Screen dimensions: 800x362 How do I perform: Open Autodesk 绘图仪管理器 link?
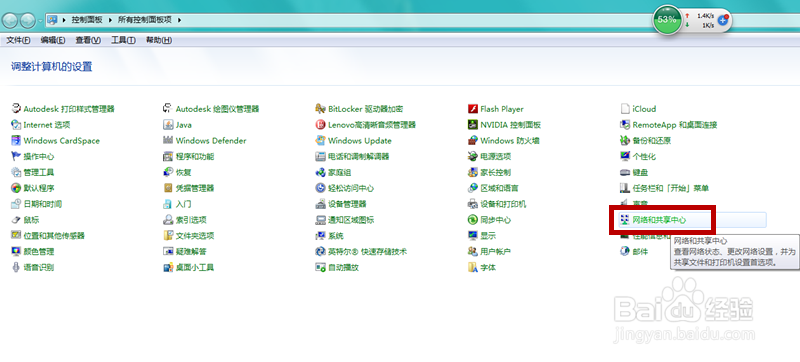pyautogui.click(x=217, y=109)
